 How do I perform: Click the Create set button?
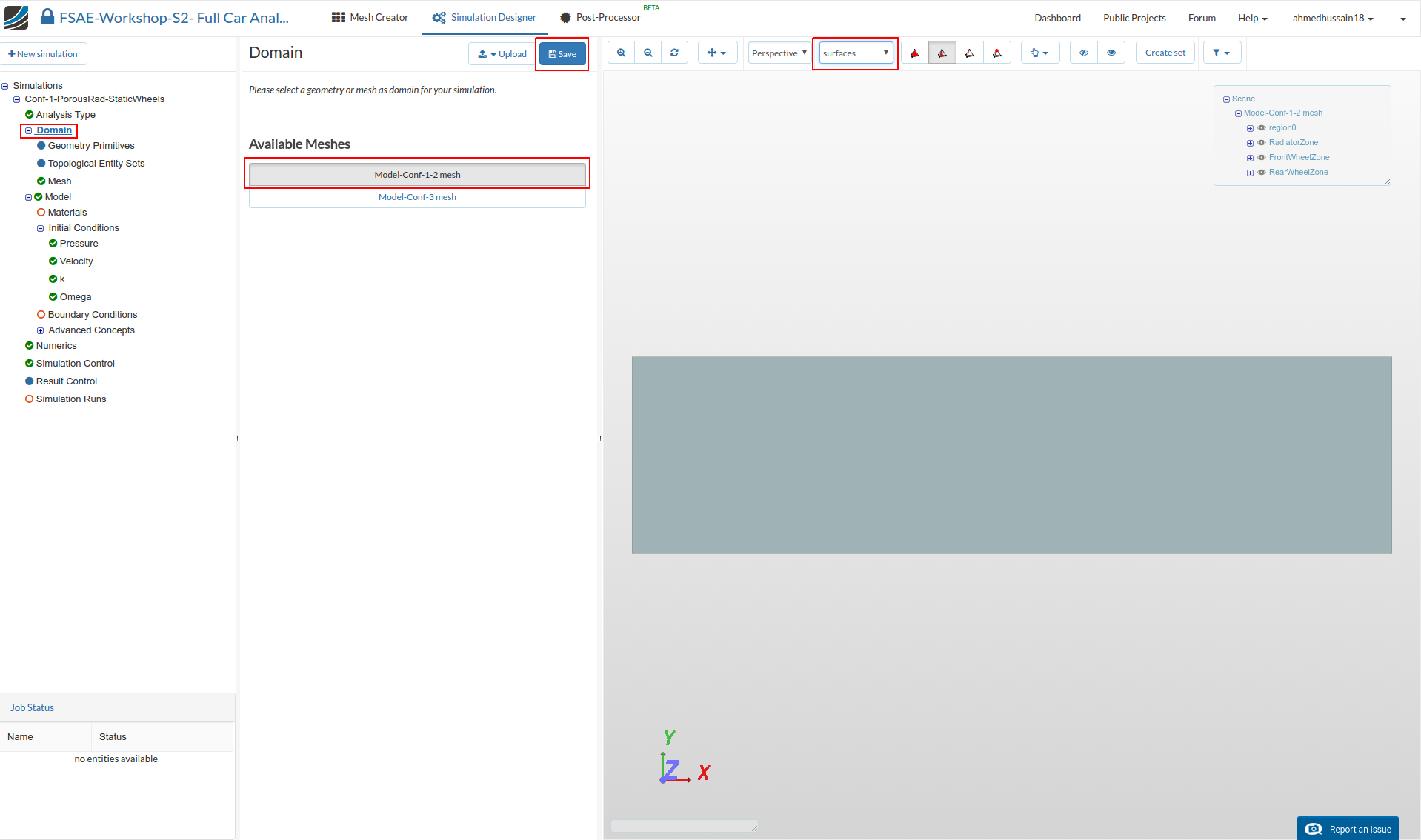(x=1165, y=53)
